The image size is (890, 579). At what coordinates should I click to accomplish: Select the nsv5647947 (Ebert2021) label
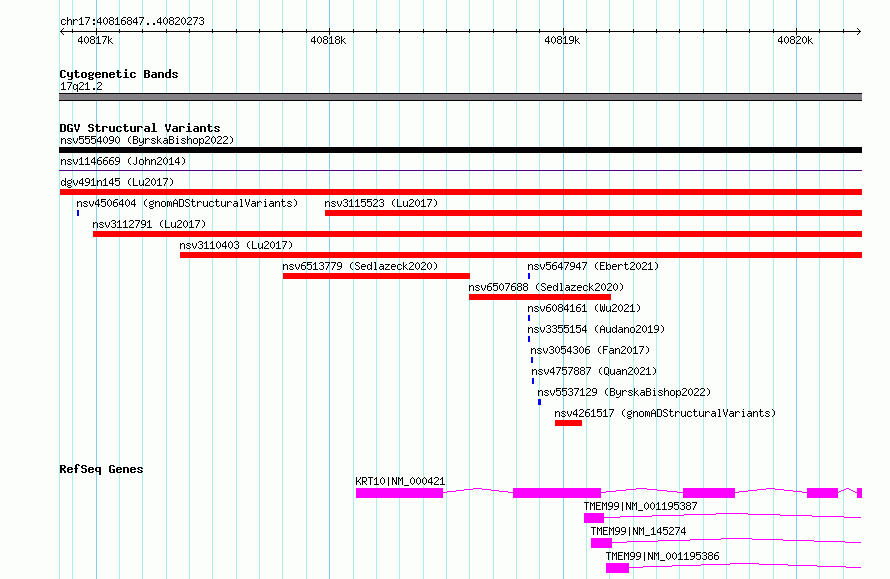pyautogui.click(x=593, y=266)
